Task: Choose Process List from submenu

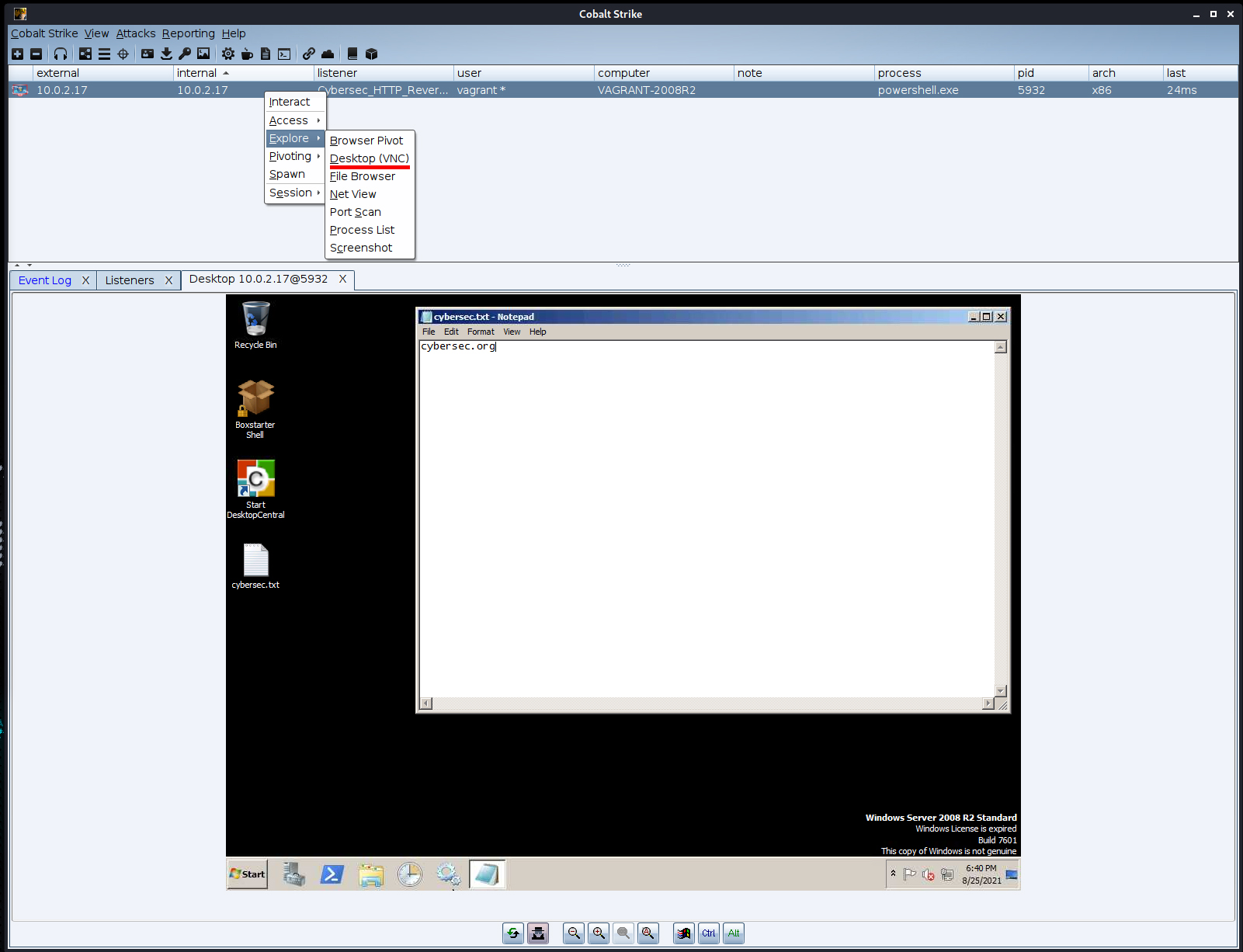Action: coord(370,230)
